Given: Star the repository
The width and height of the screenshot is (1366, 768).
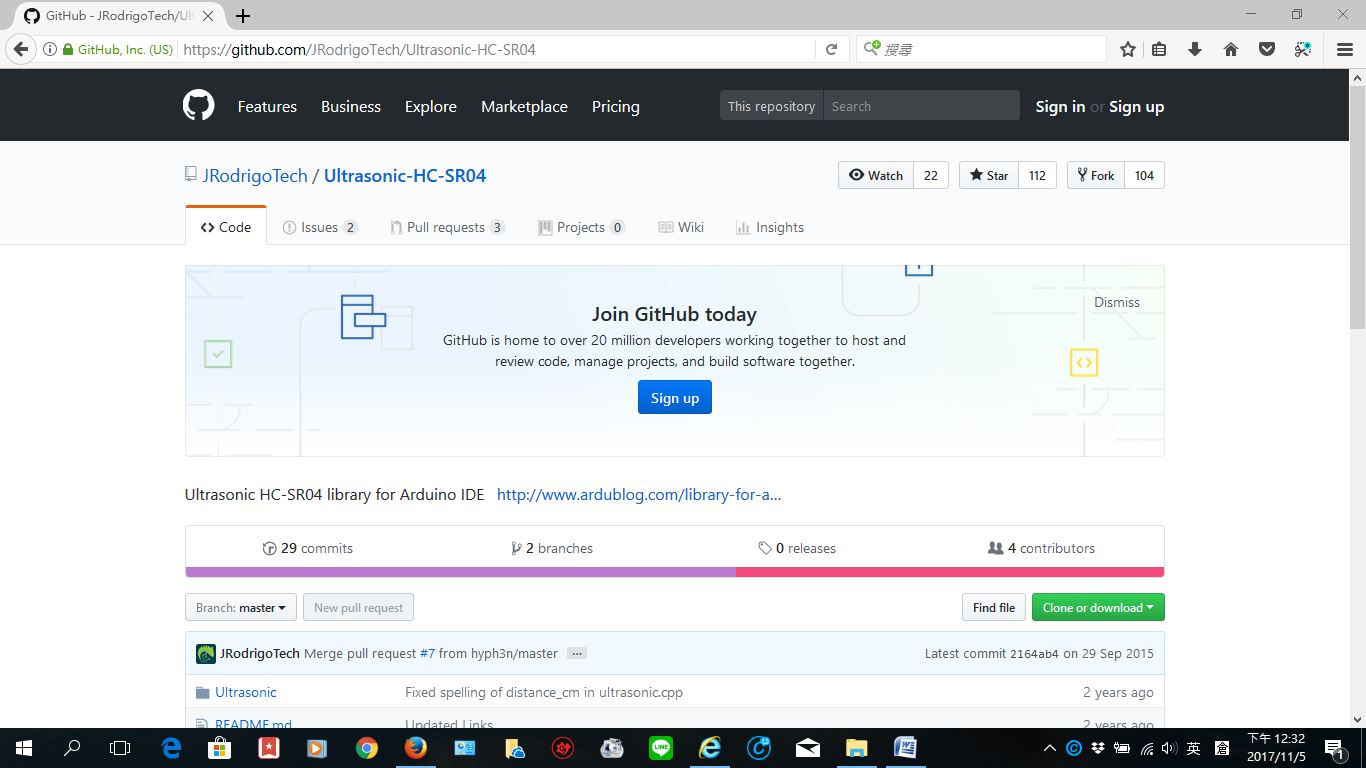Looking at the screenshot, I should click(988, 175).
